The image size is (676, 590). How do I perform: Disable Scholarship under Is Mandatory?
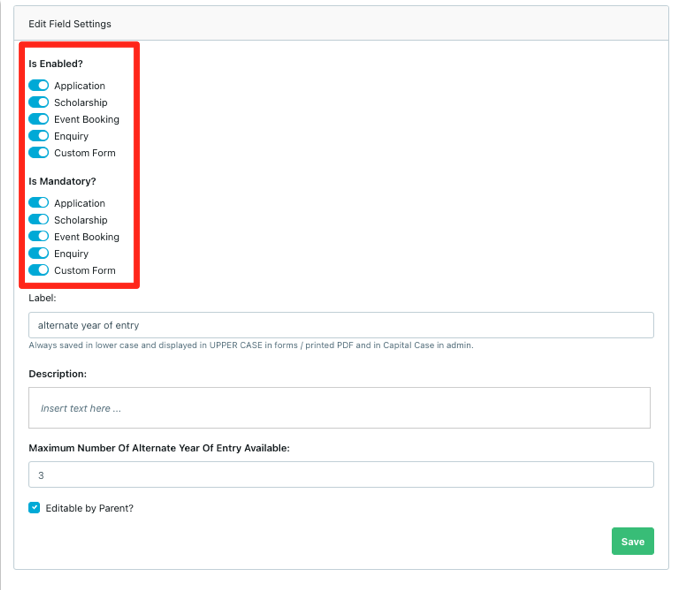point(38,220)
